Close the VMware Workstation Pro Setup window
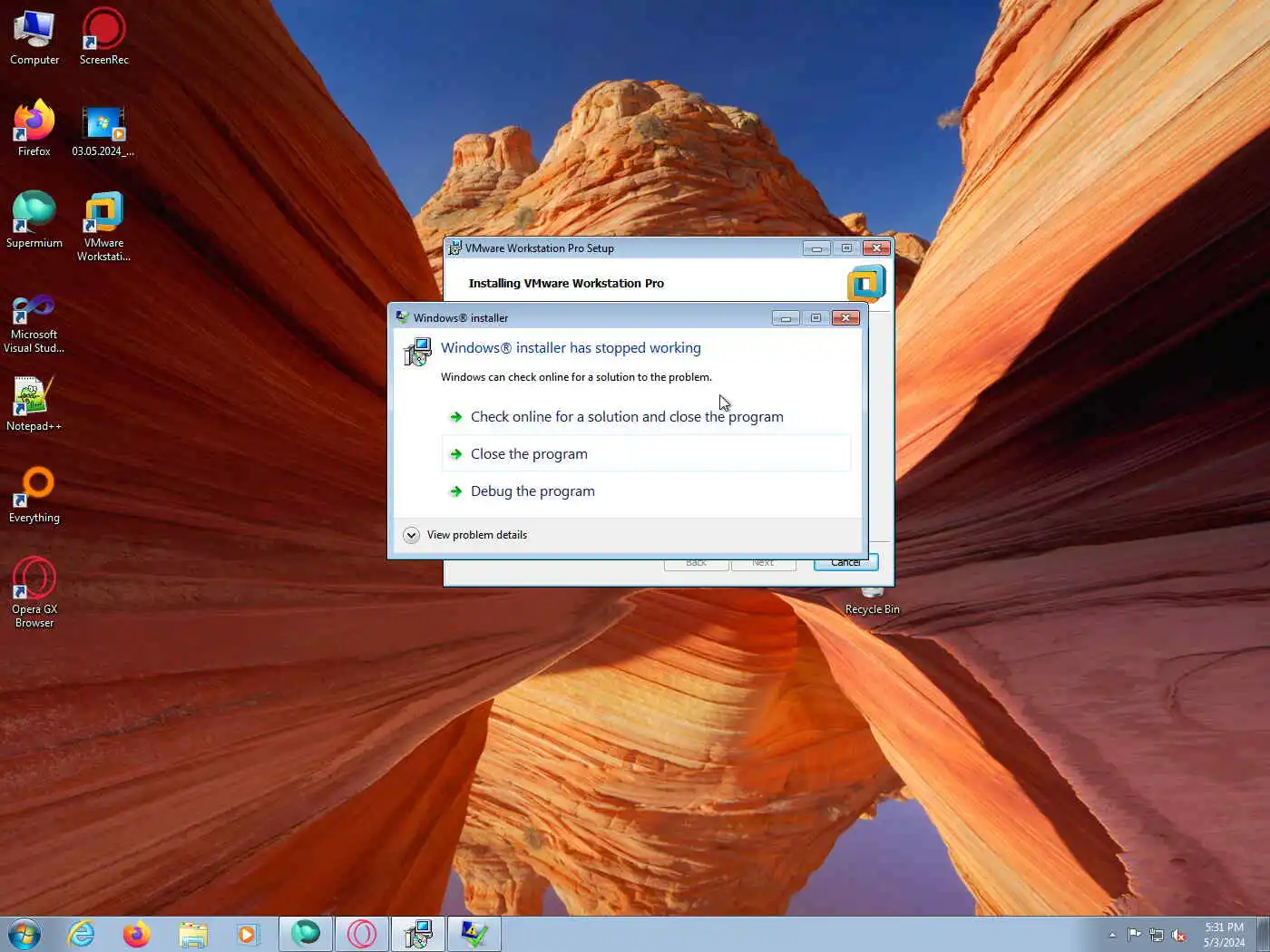Viewport: 1270px width, 952px height. 876,248
